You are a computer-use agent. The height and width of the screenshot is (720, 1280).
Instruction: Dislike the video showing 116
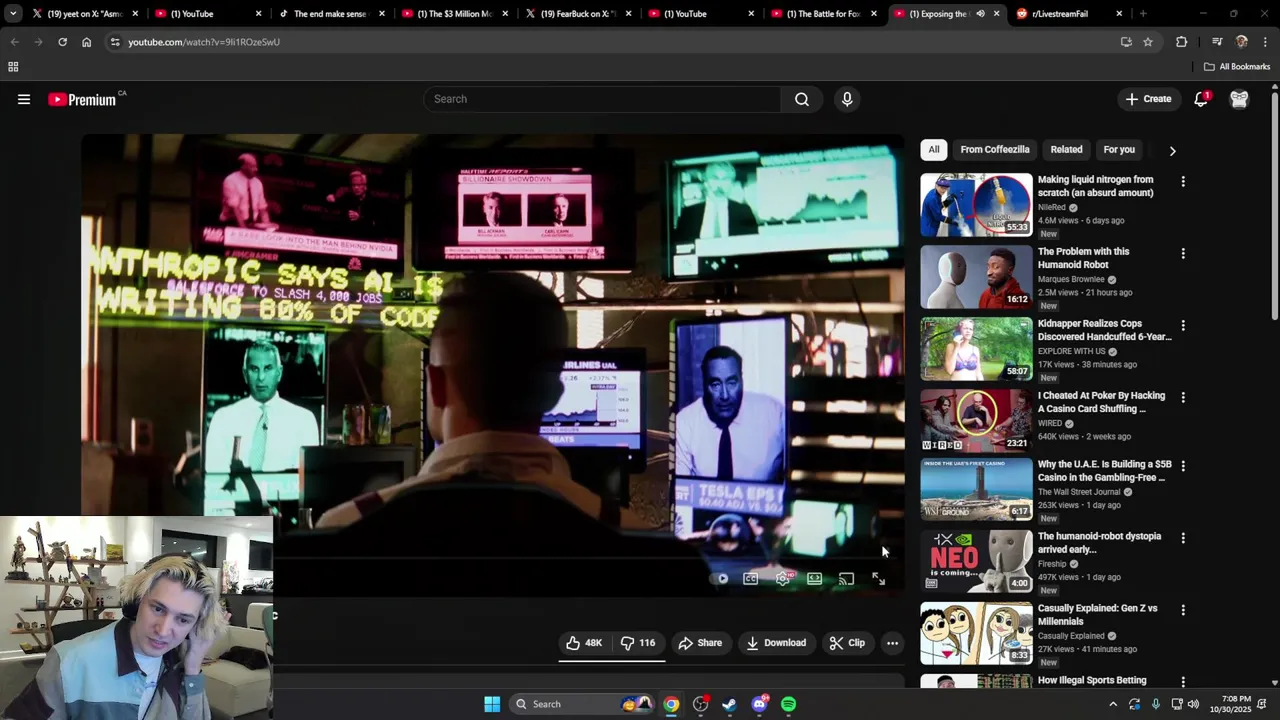(638, 643)
